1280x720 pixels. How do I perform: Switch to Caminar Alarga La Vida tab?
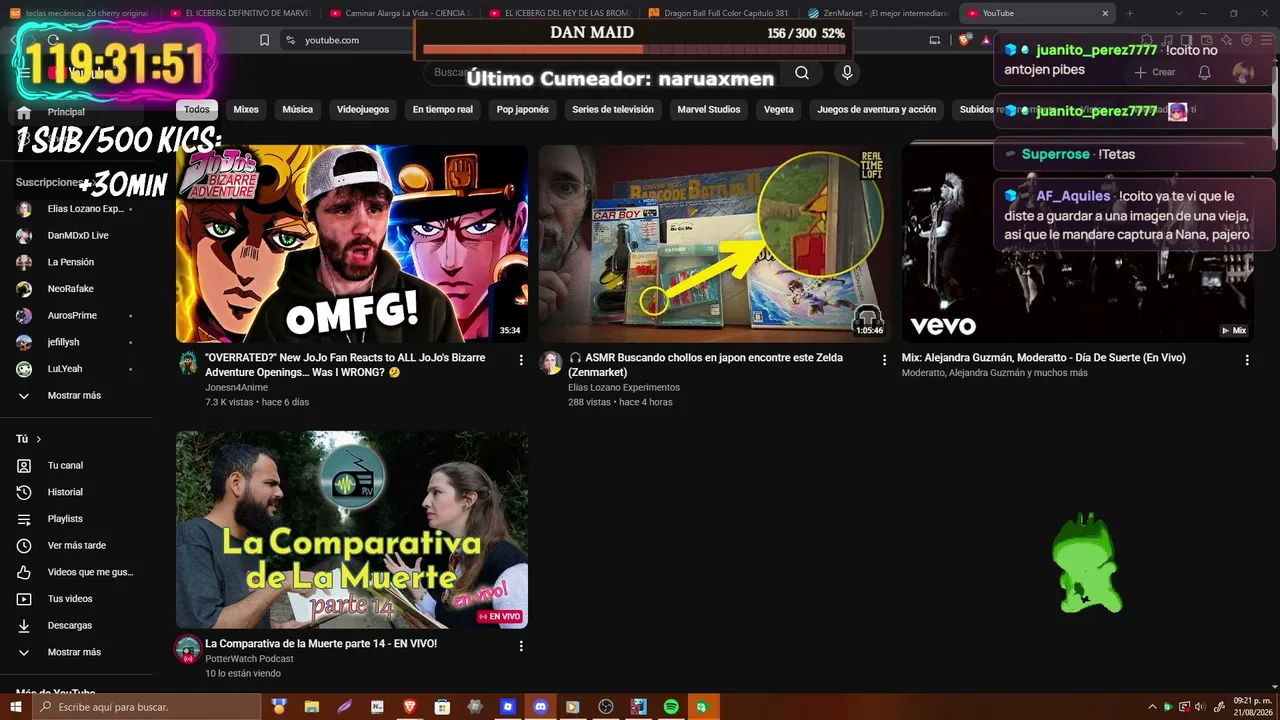402,13
